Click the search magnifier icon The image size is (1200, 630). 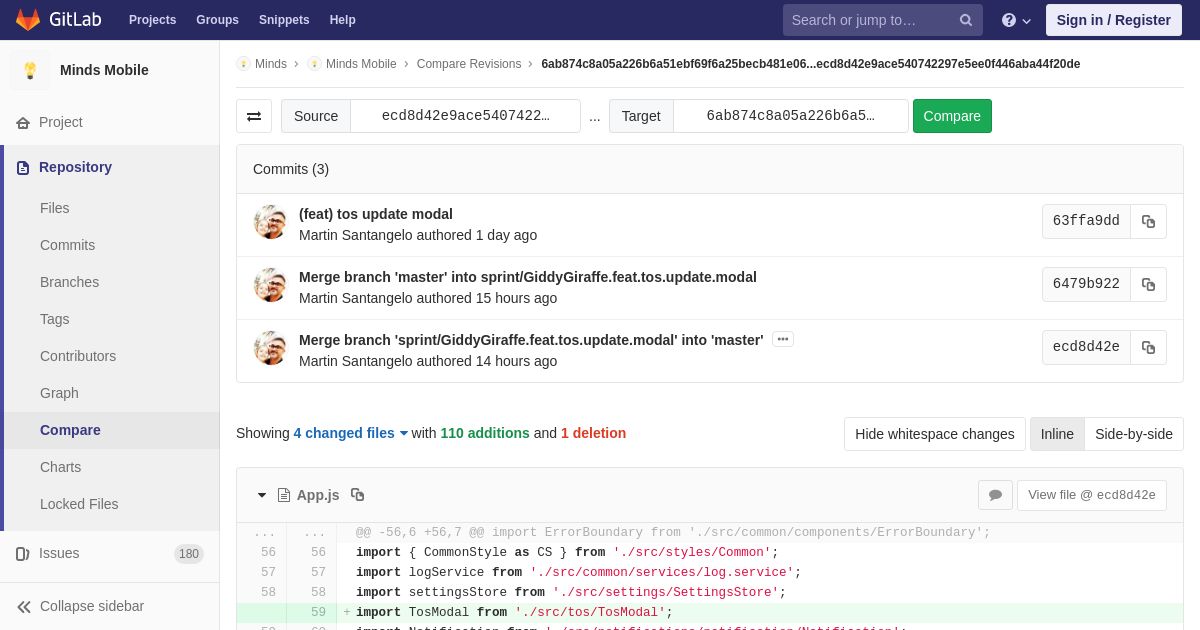click(965, 20)
